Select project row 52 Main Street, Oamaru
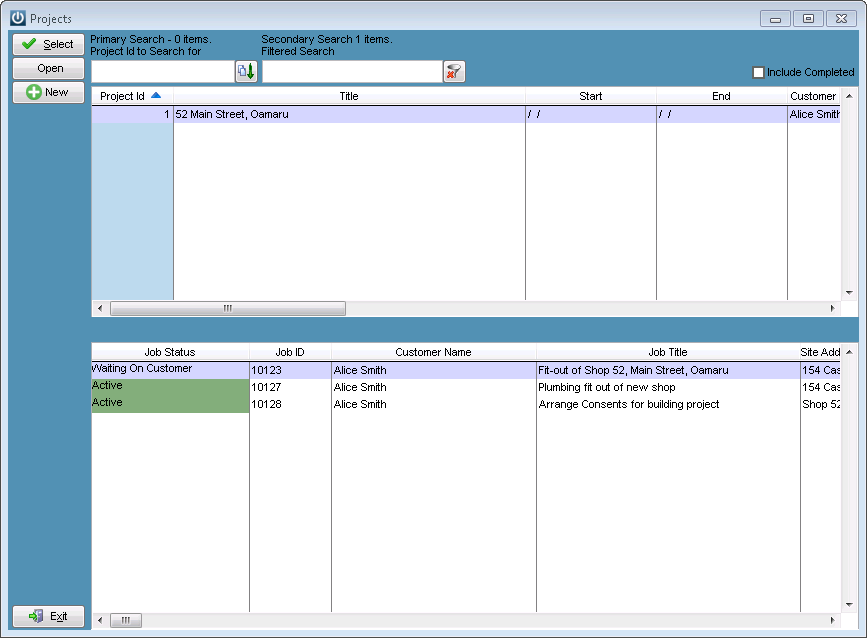Screen dimensions: 867x638 [x=466, y=114]
